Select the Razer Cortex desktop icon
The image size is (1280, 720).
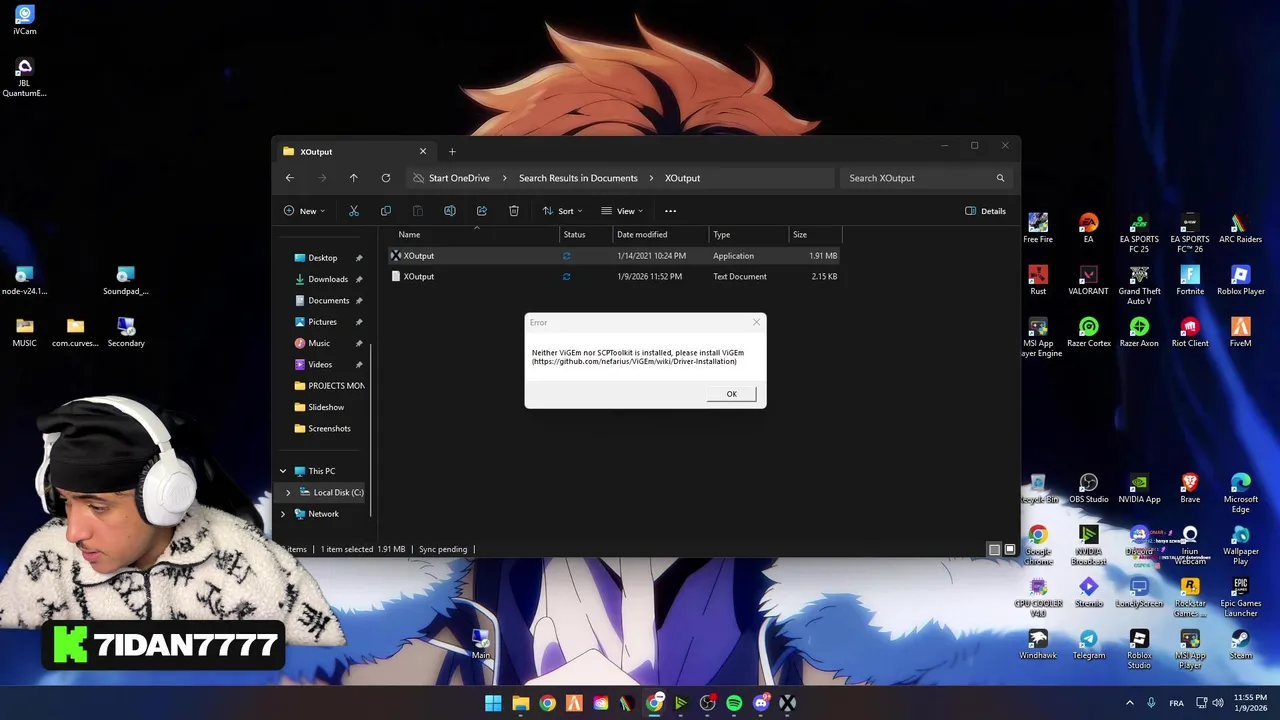(1088, 332)
